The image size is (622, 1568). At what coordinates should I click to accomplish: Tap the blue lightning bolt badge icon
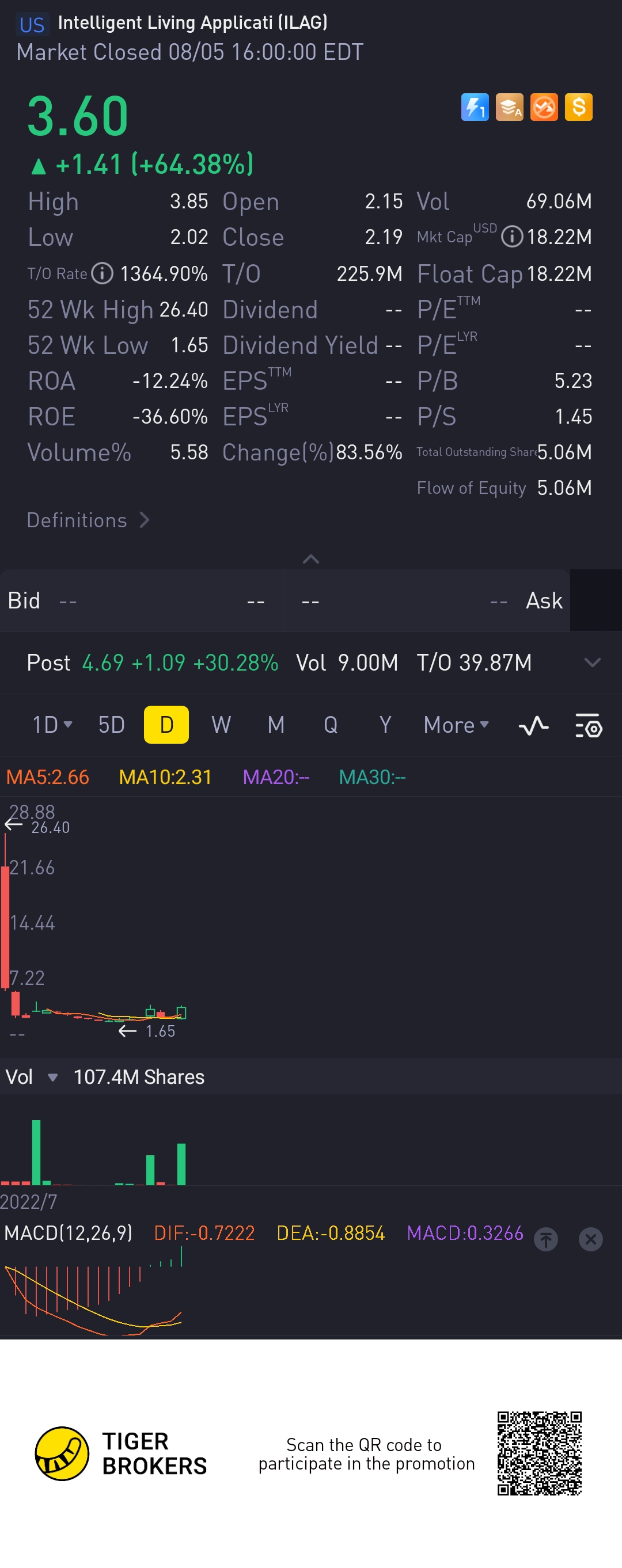pos(475,108)
